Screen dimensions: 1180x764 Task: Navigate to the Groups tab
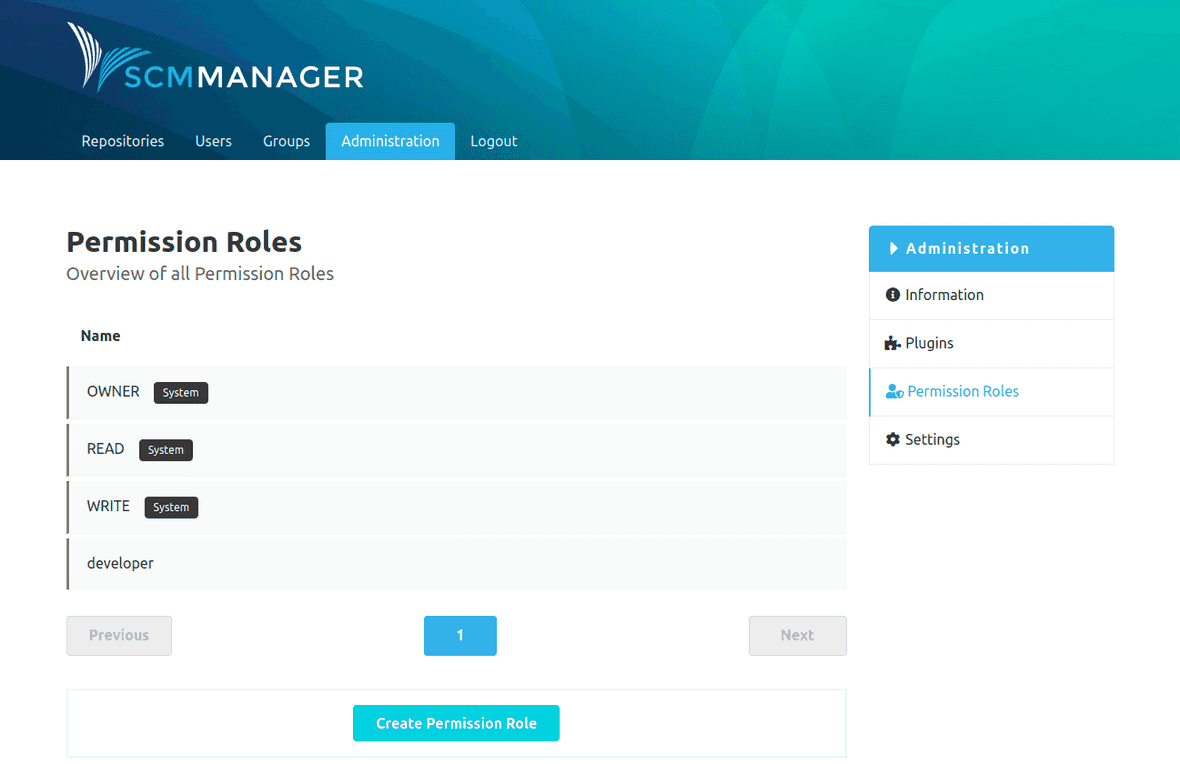[286, 141]
